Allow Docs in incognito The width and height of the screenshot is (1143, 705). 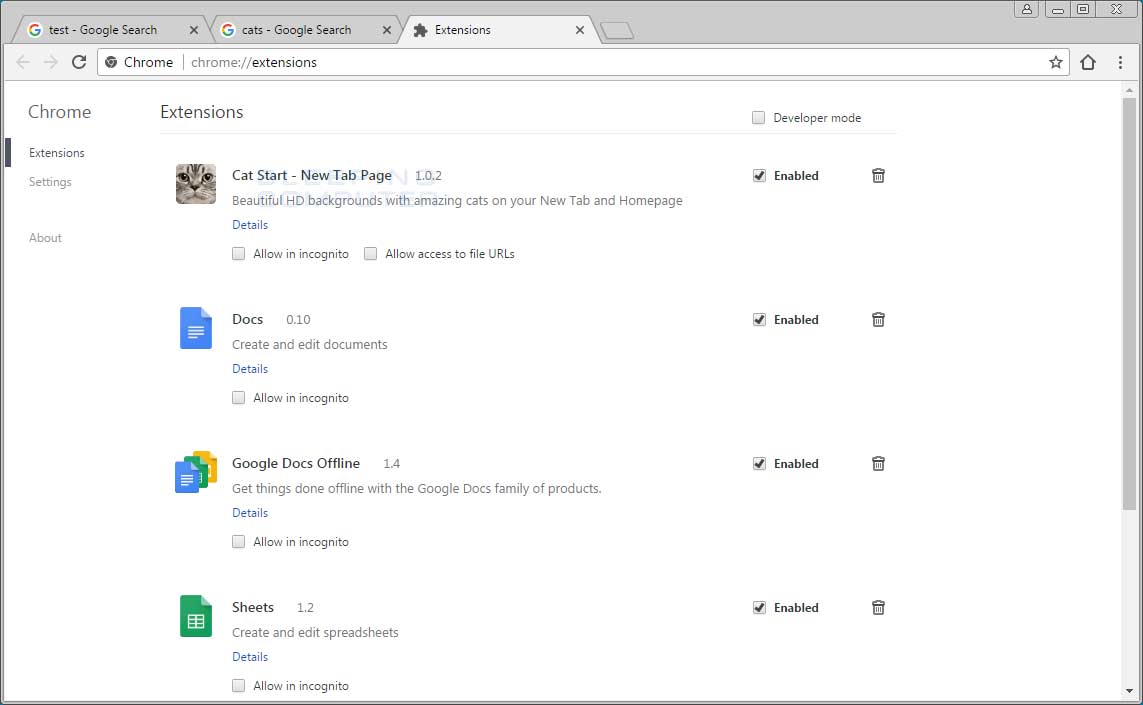[x=238, y=398]
